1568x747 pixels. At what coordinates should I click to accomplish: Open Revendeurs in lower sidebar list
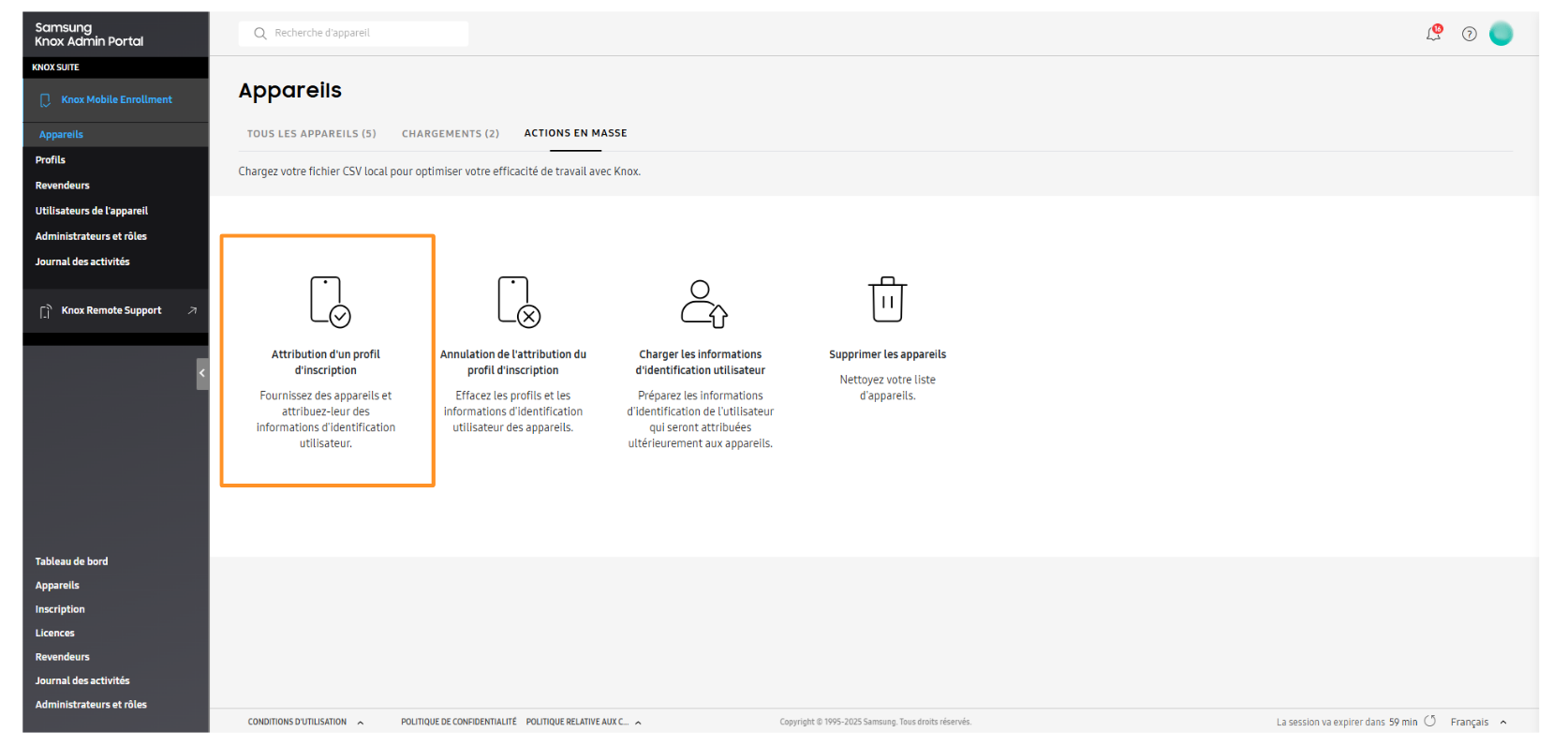63,657
